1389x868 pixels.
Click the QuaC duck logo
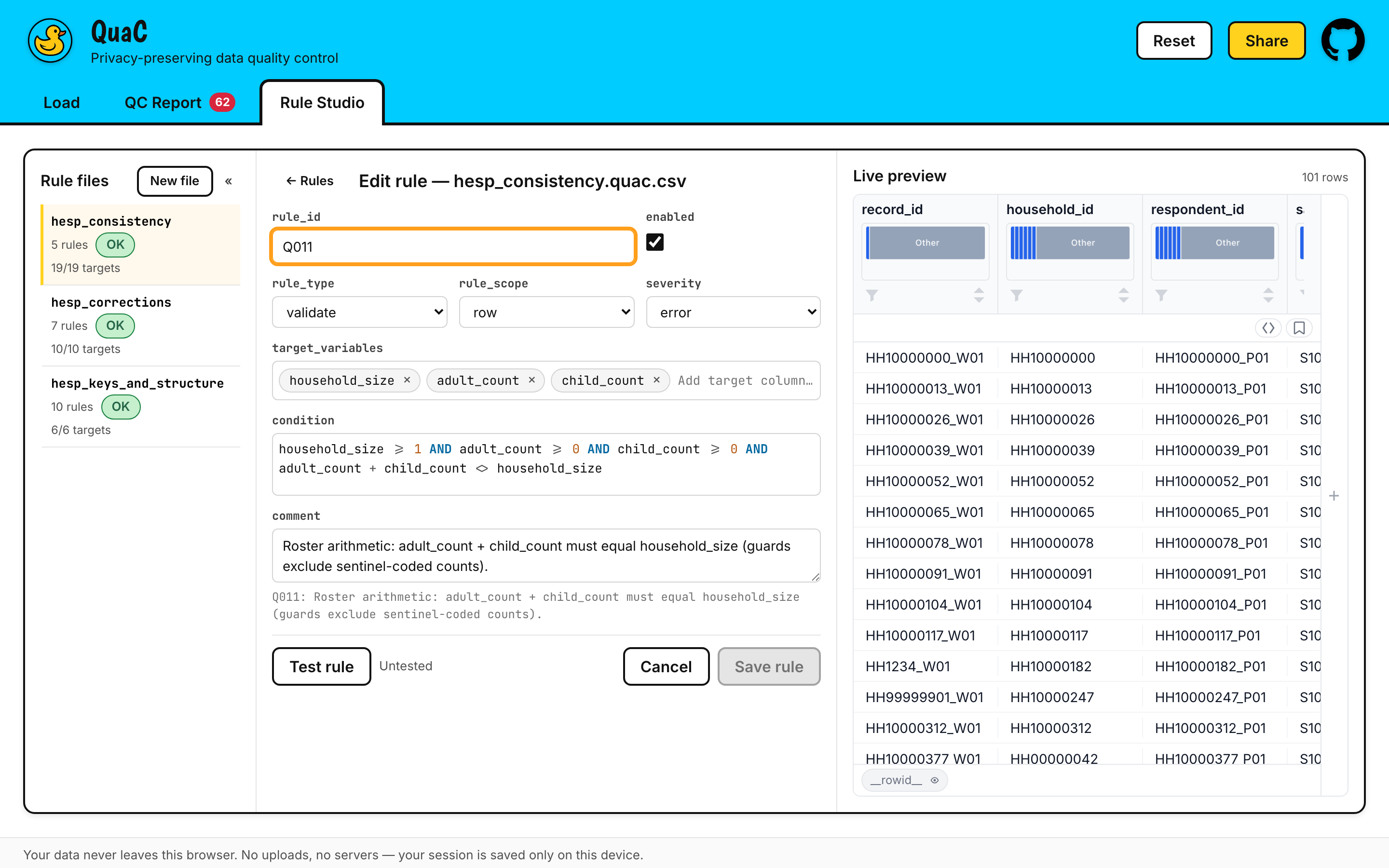[51, 40]
